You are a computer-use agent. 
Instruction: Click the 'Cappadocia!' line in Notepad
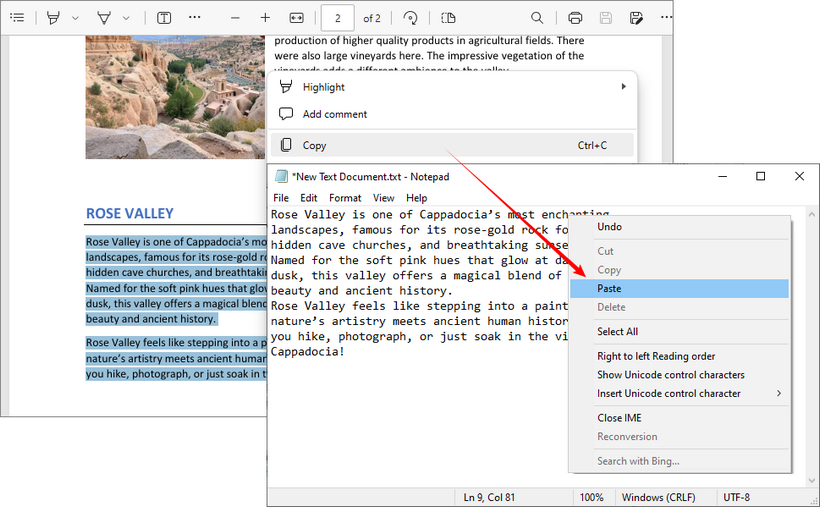coord(308,352)
